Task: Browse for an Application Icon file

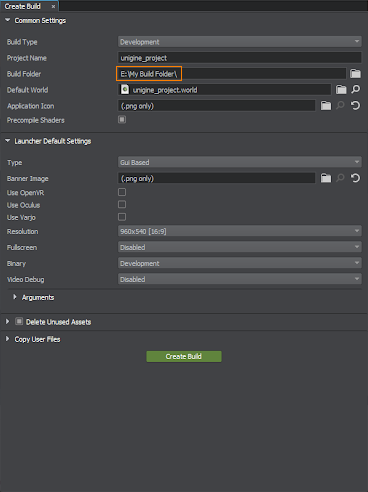Action: tap(326, 106)
